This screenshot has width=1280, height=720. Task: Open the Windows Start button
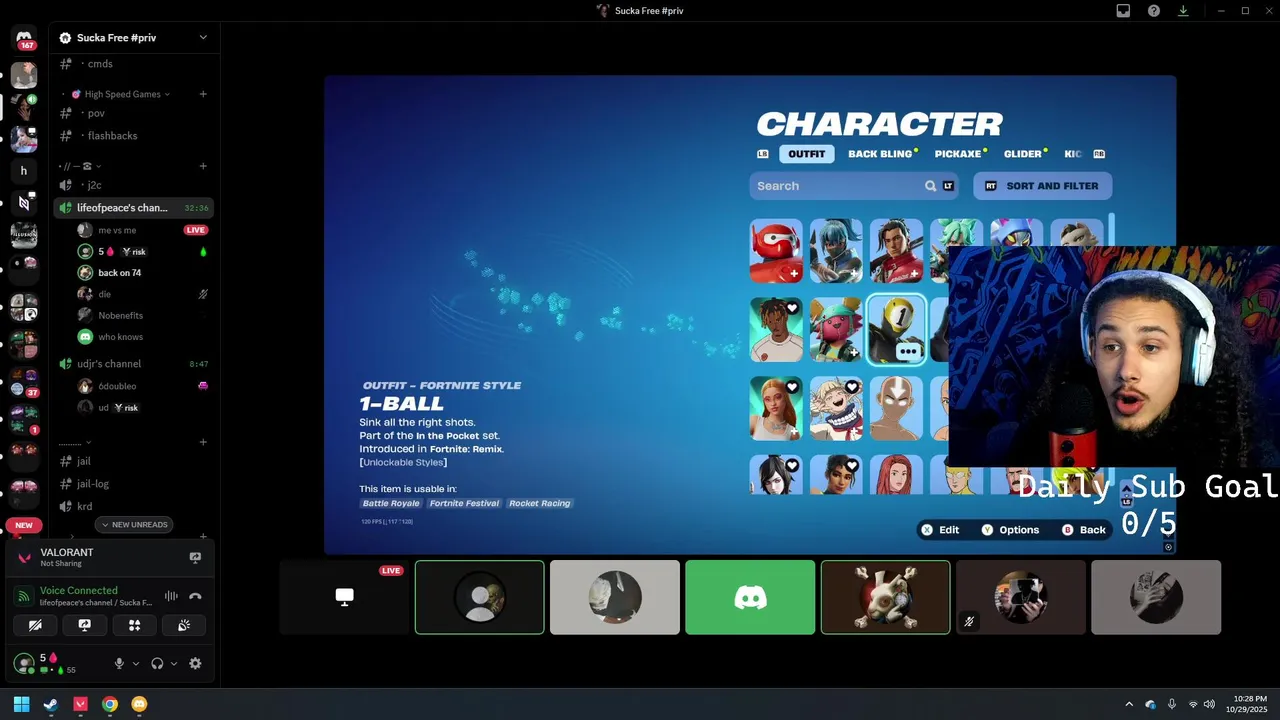pos(21,704)
